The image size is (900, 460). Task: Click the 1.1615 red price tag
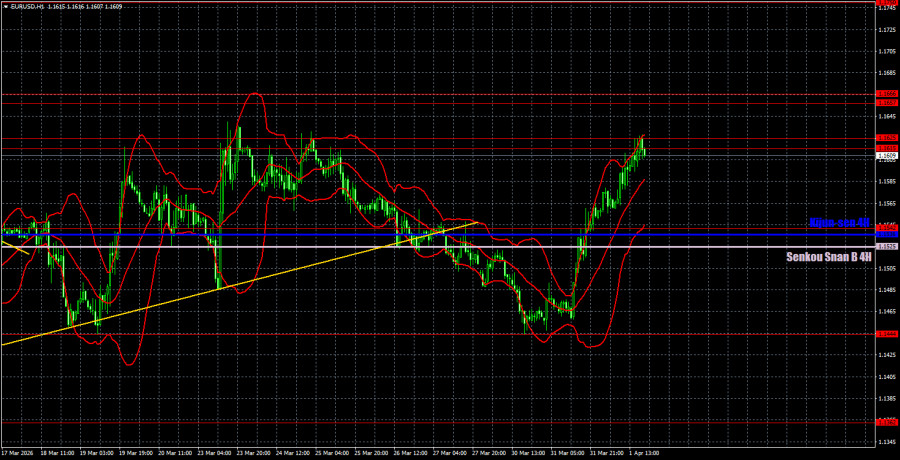[887, 148]
